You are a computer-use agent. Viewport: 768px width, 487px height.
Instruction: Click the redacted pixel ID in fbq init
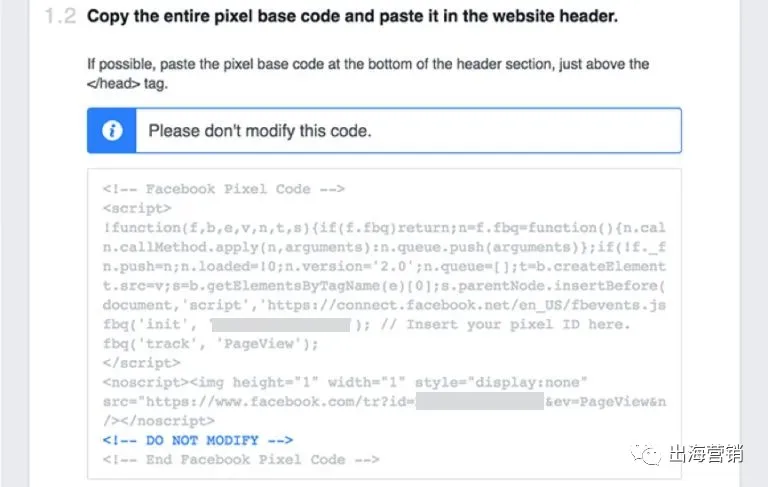[x=281, y=325]
